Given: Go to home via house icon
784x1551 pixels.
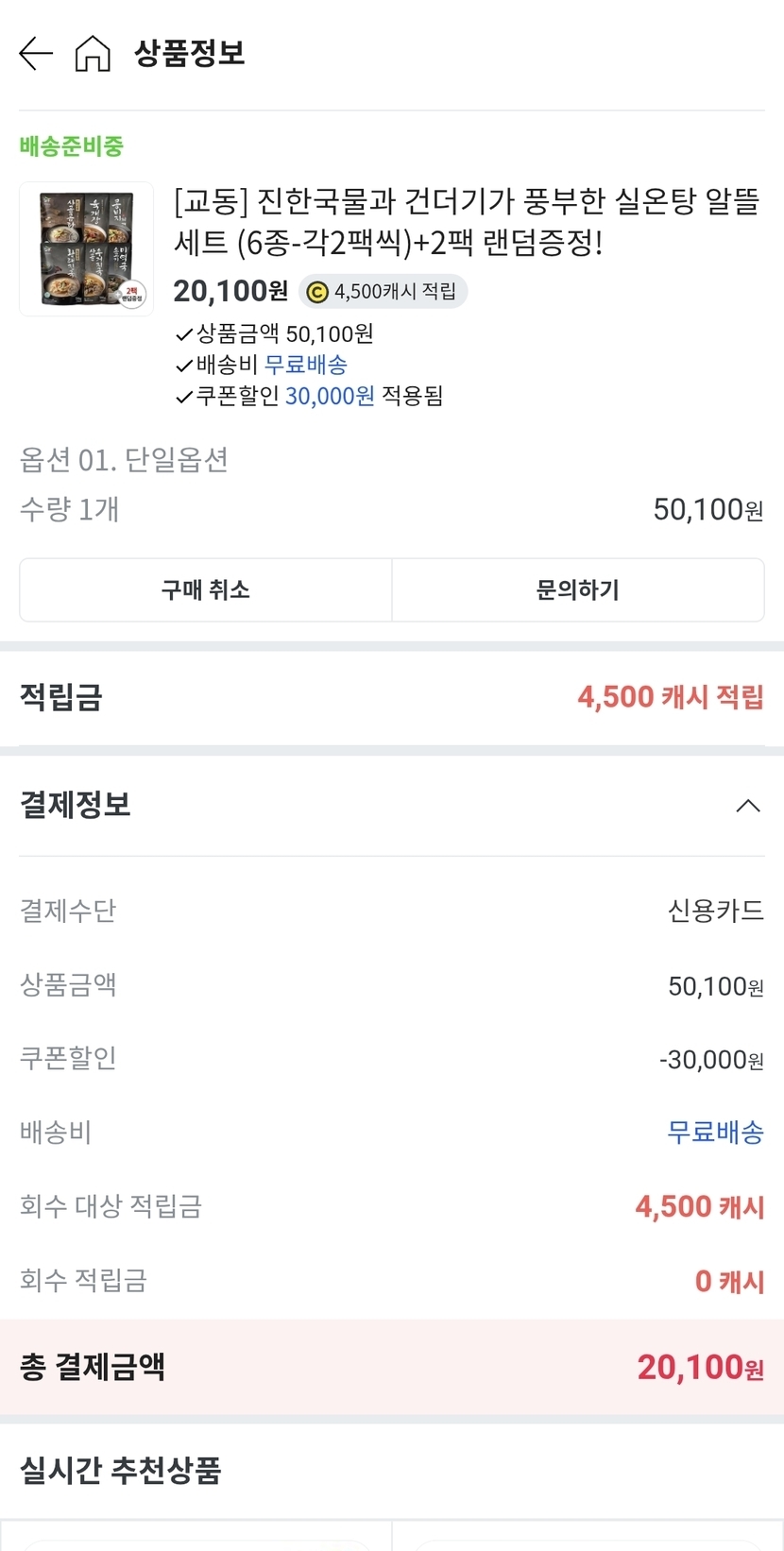Looking at the screenshot, I should point(93,53).
